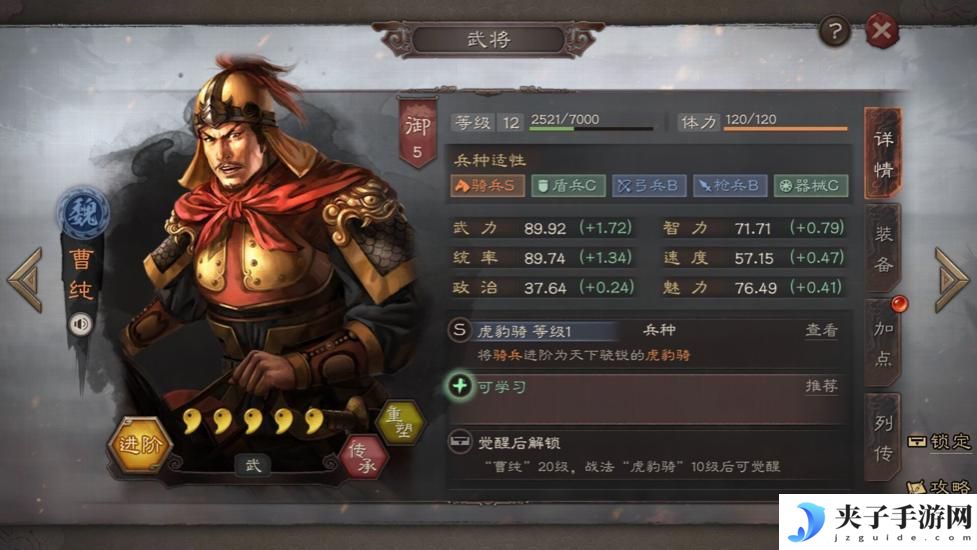Click the 进阶 hexagon button

(140, 445)
